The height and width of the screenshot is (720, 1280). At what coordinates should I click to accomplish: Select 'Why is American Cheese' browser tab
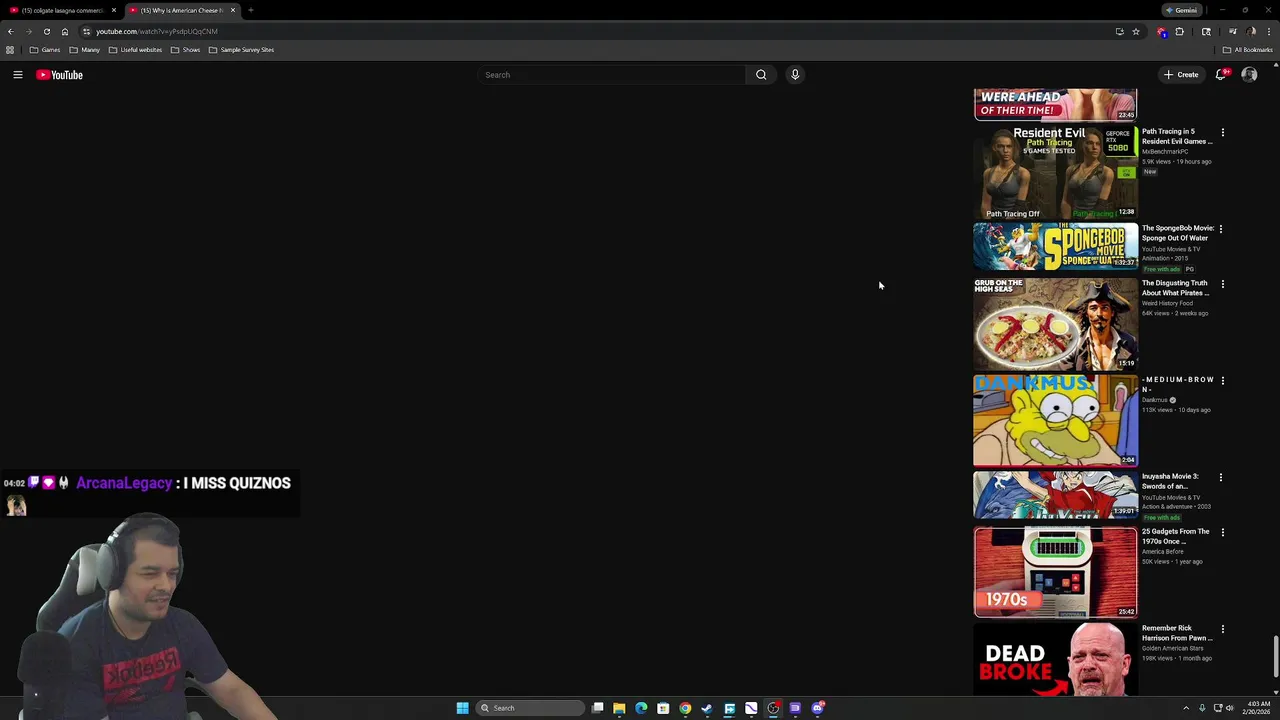181,10
